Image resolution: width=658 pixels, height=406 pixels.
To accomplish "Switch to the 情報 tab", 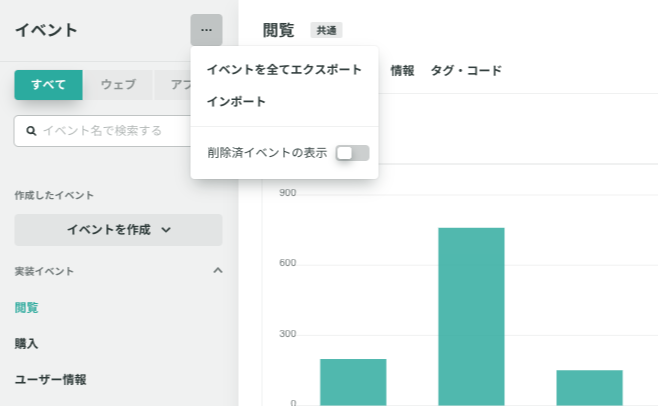I will (402, 71).
